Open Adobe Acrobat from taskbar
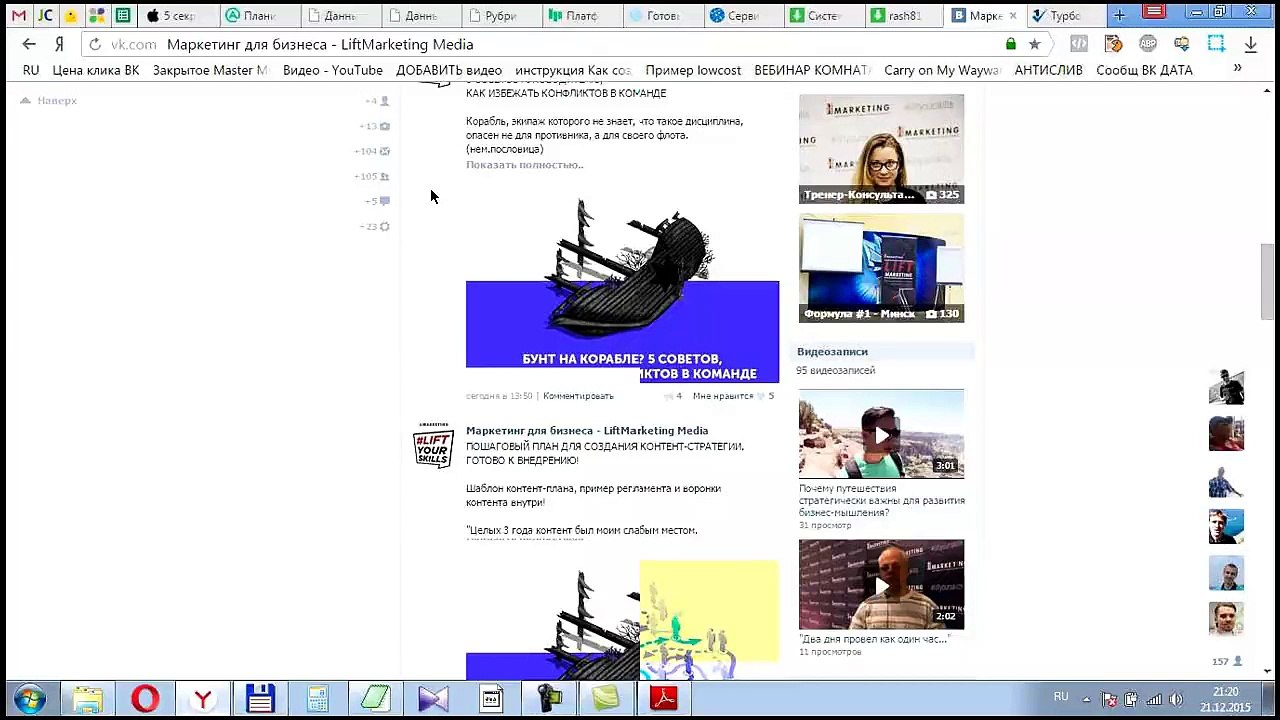This screenshot has width=1280, height=720. tap(664, 699)
